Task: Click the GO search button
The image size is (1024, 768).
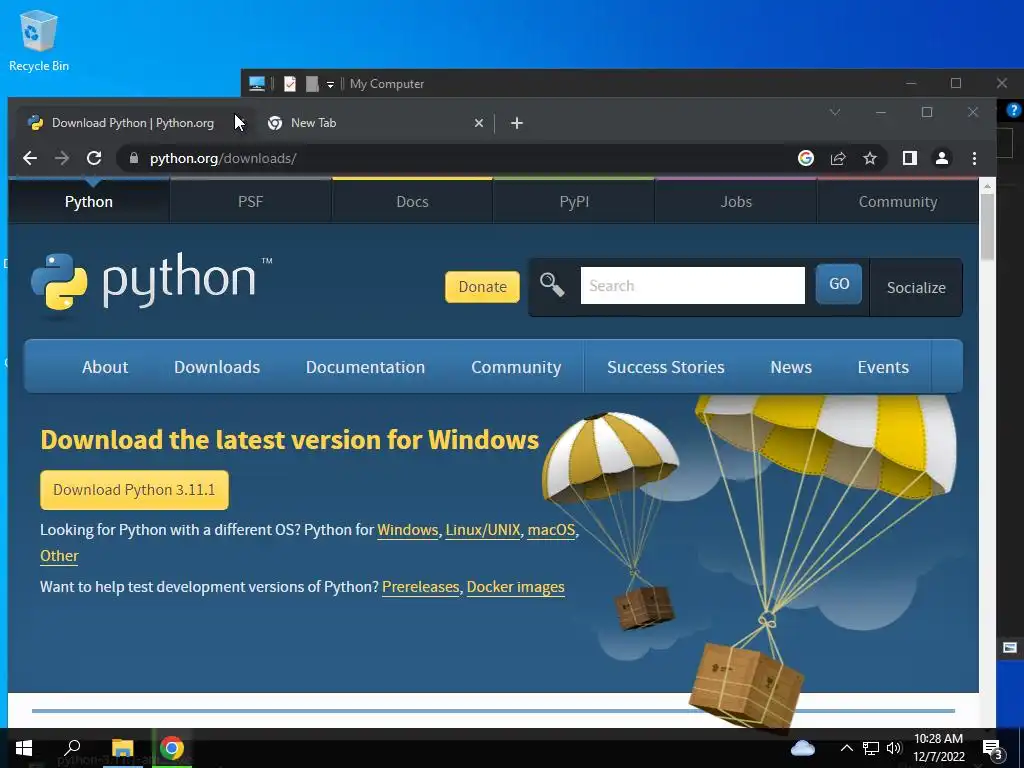Action: pos(839,284)
